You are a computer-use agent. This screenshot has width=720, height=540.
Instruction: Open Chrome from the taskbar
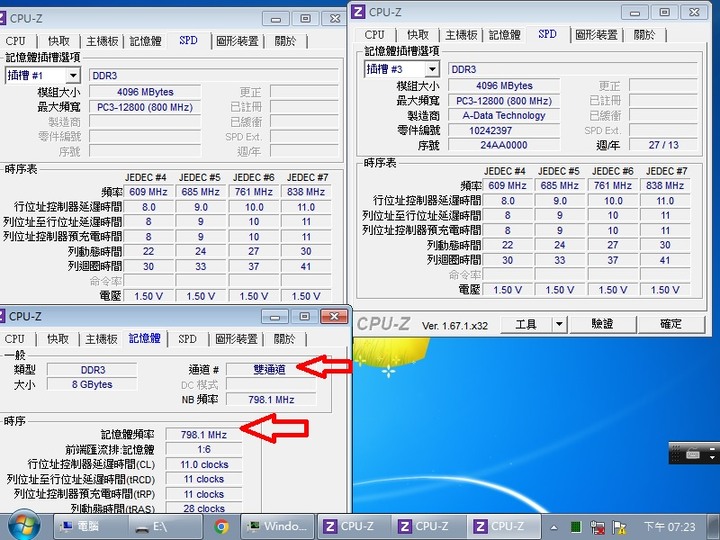tap(221, 526)
